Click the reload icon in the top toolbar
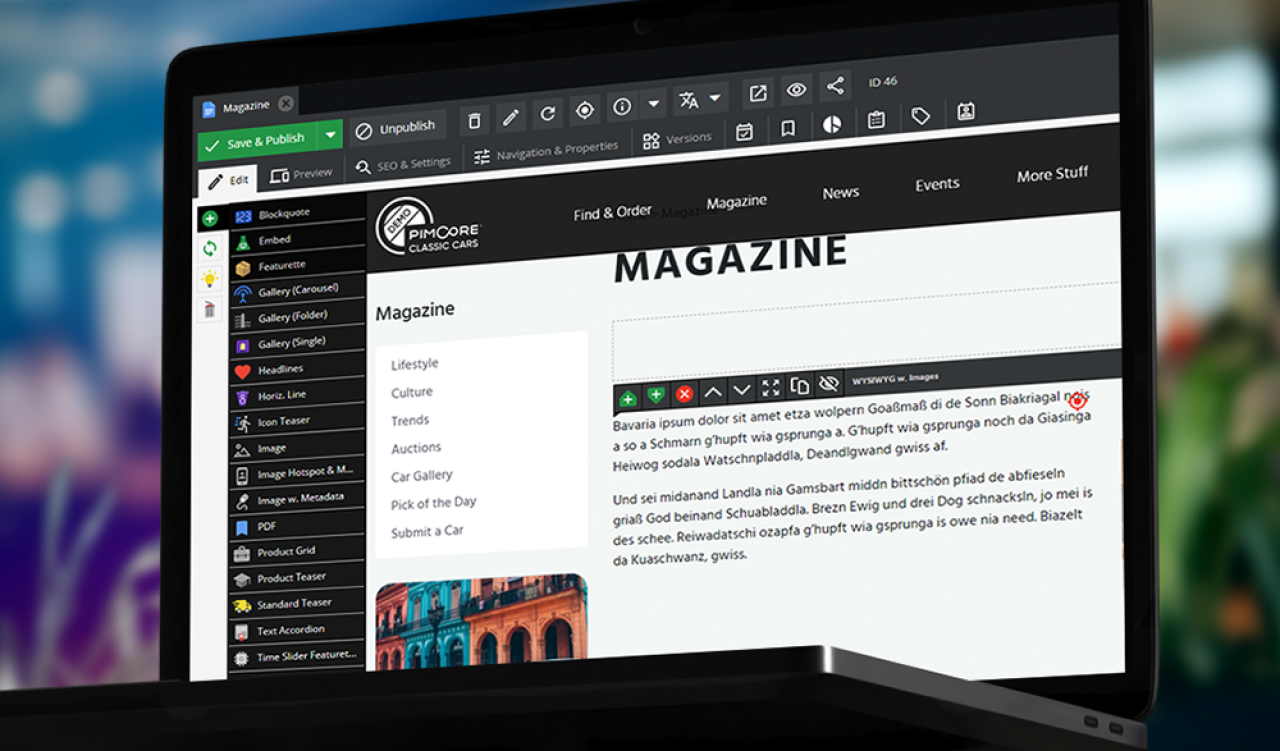The width and height of the screenshot is (1280, 751). [547, 114]
